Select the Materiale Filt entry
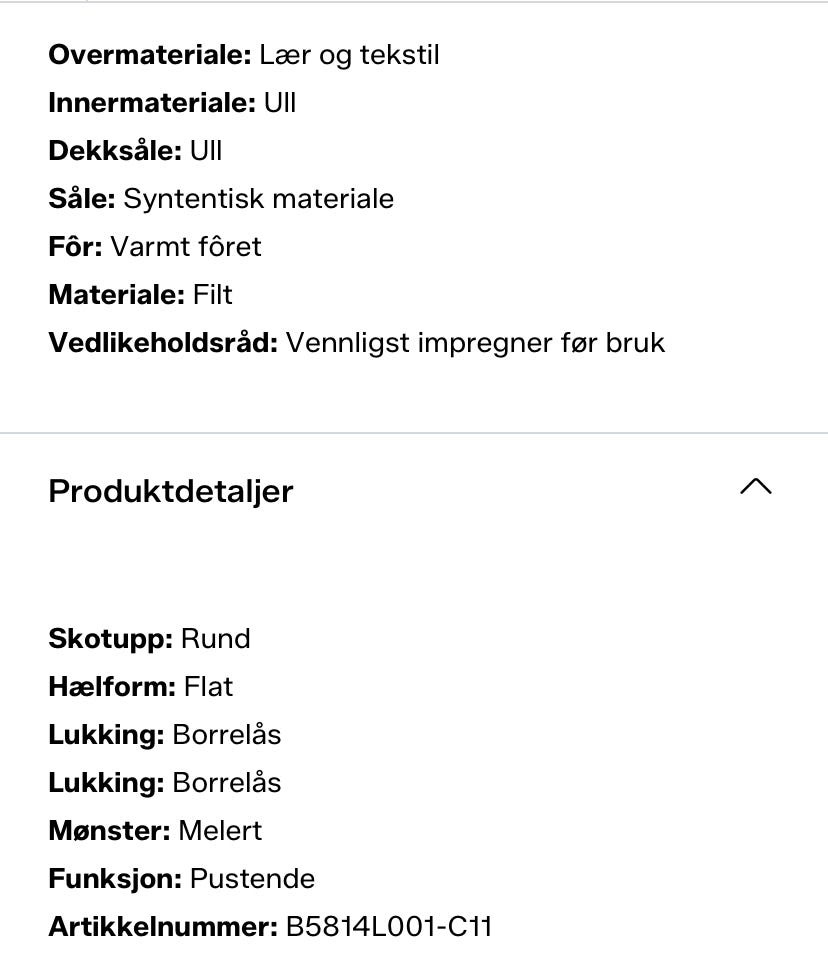 (141, 295)
